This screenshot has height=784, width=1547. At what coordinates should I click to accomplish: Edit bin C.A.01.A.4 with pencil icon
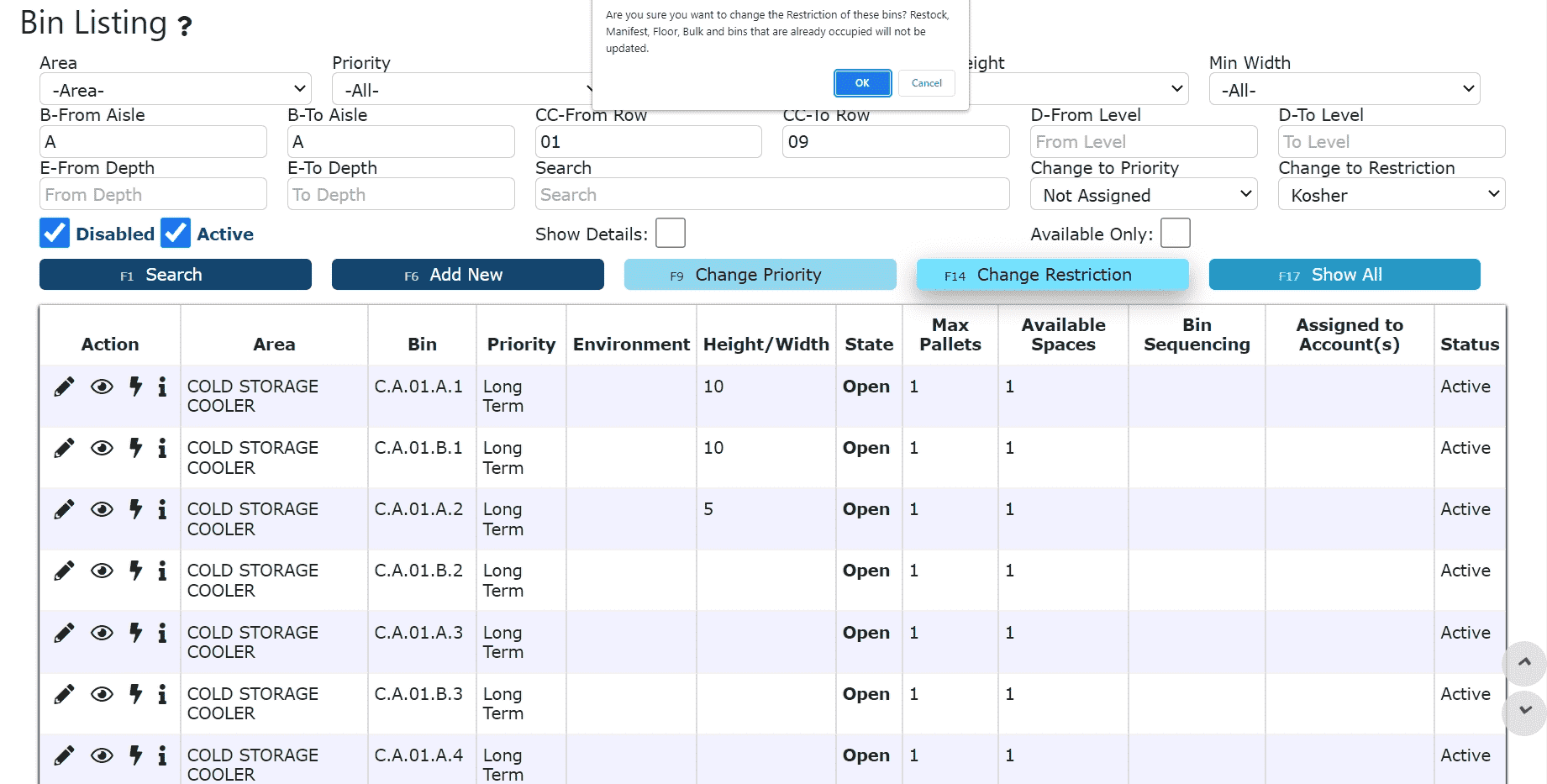coord(64,755)
